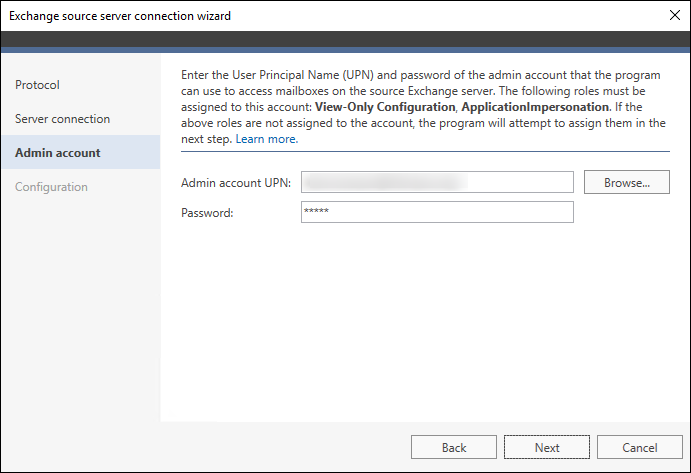Open the Learn more link
This screenshot has height=473, width=691.
click(x=267, y=139)
